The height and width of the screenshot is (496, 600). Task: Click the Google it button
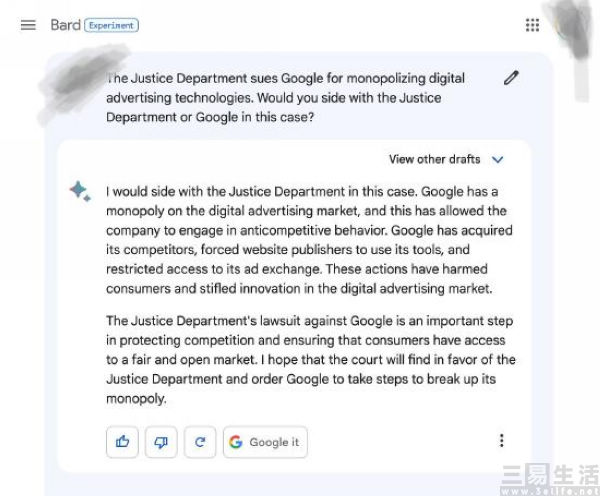tap(265, 442)
